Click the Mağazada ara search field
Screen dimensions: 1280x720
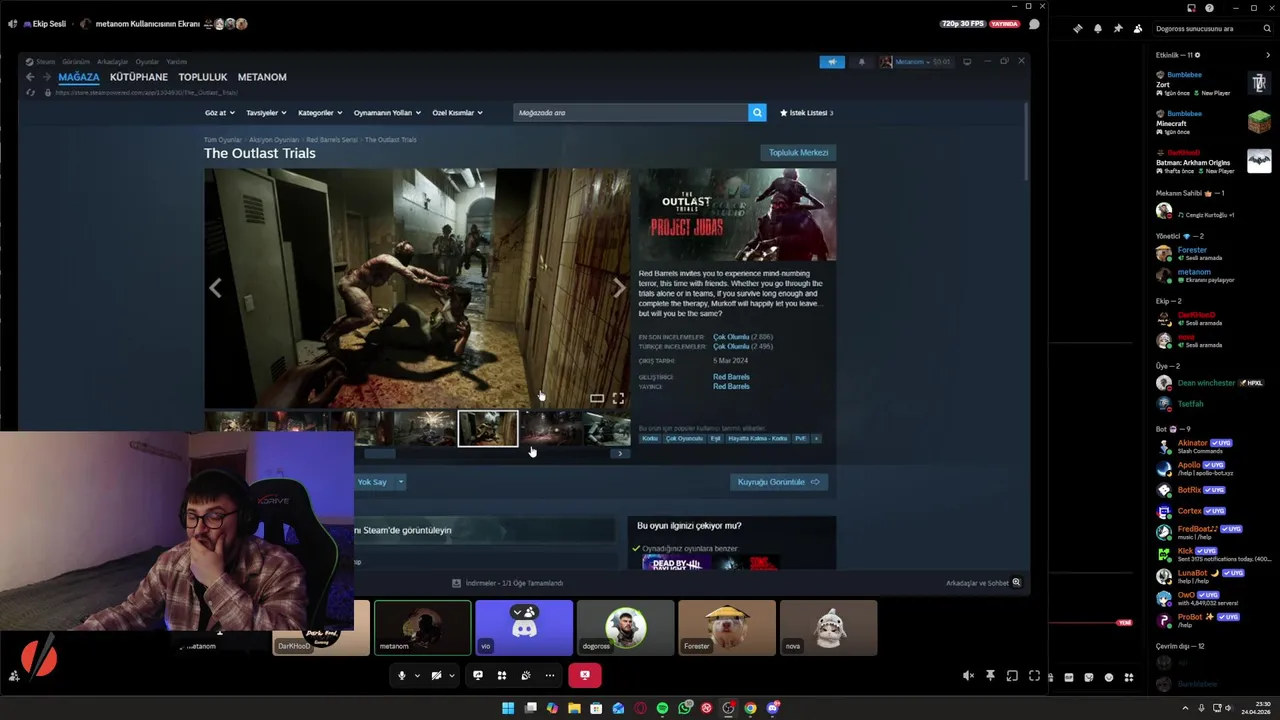[x=631, y=113]
